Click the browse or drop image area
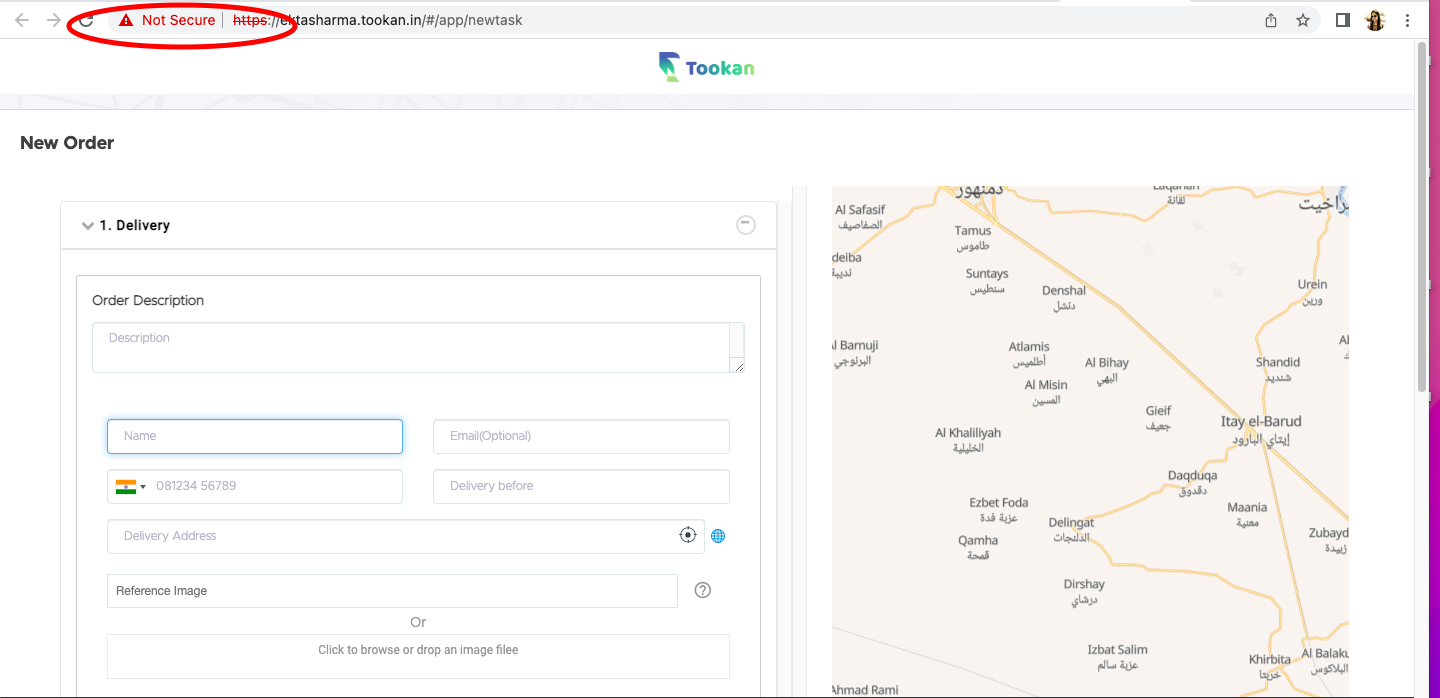 [x=418, y=656]
